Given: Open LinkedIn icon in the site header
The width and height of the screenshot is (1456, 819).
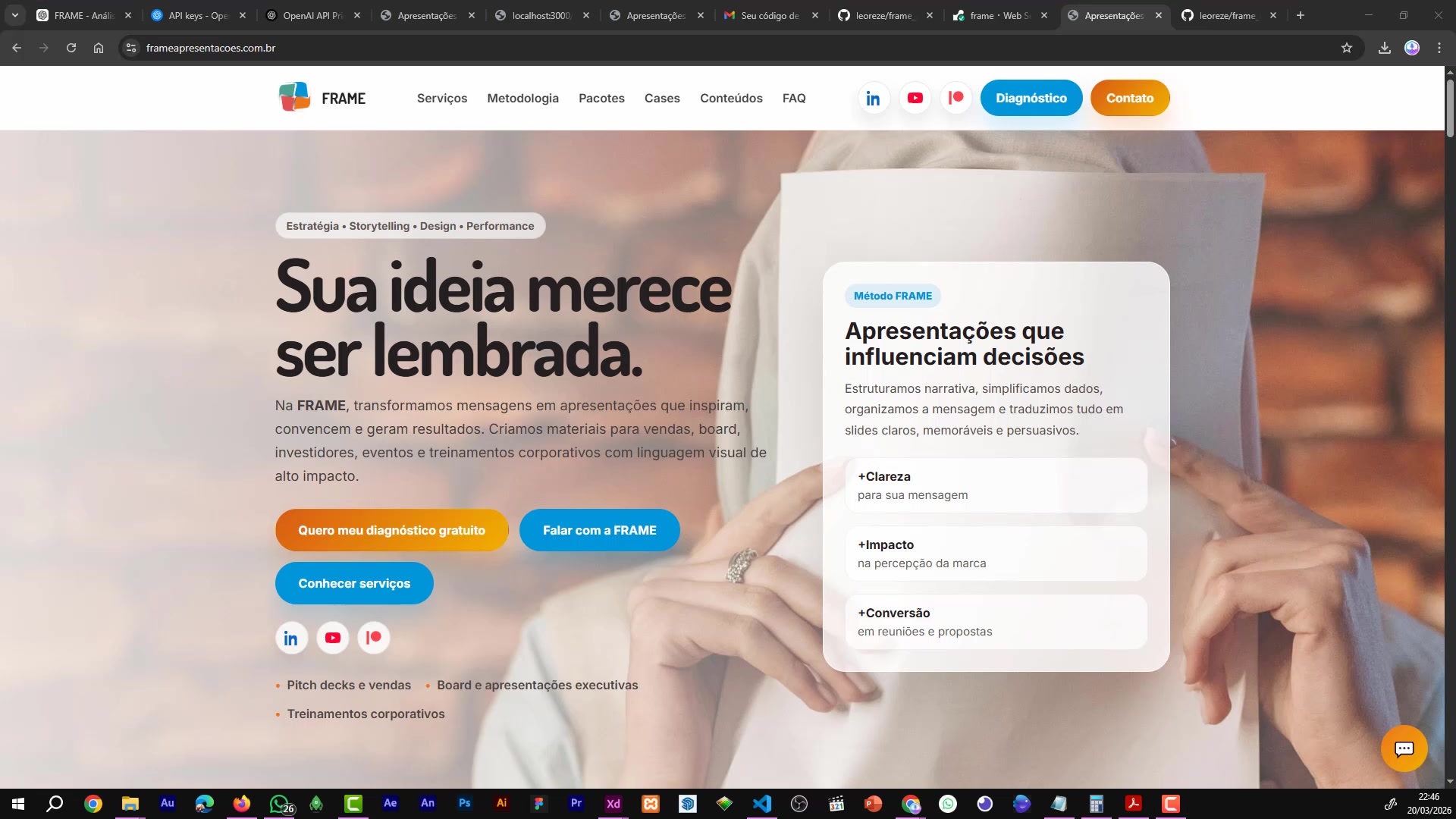Looking at the screenshot, I should pos(873,99).
